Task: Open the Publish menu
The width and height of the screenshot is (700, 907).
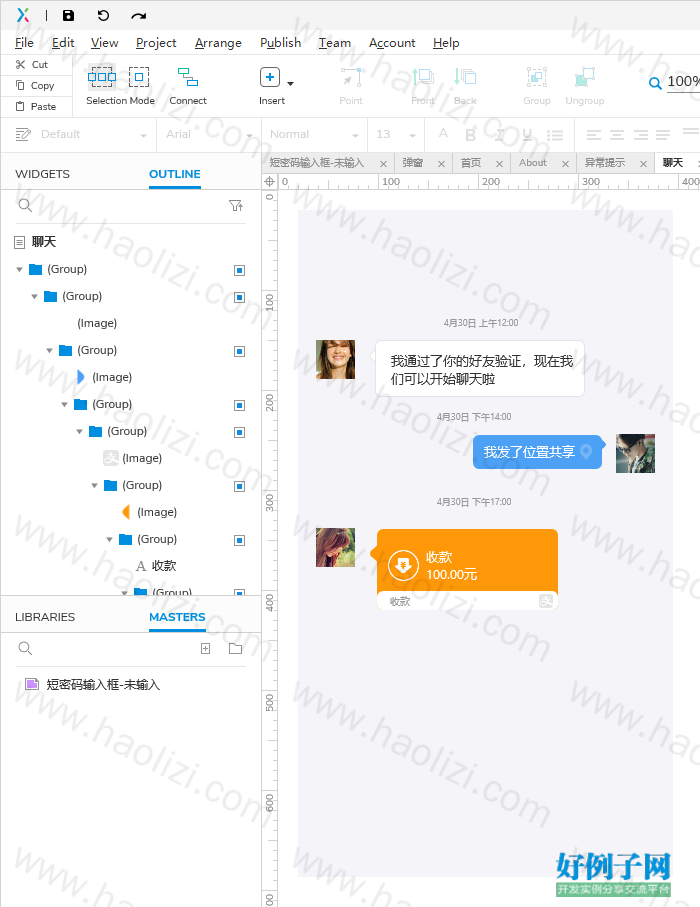Action: [281, 43]
